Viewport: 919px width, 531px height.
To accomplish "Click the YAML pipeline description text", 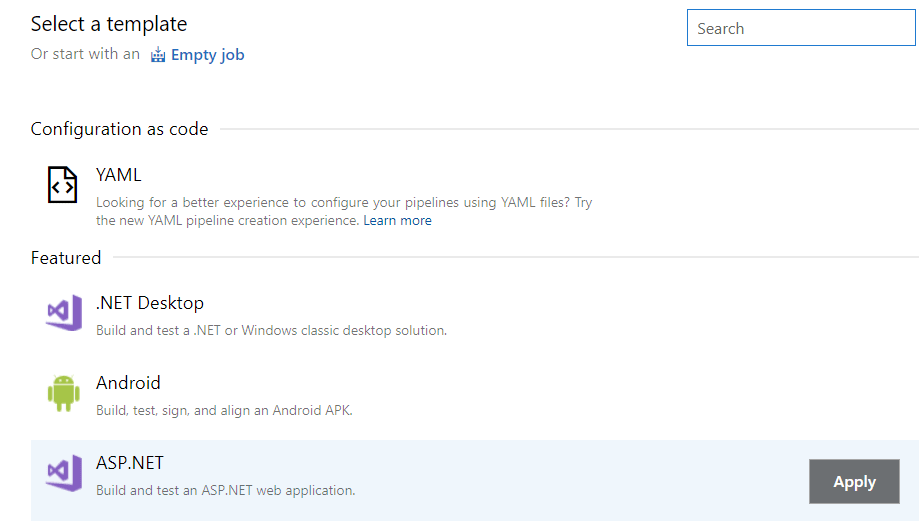I will point(344,211).
